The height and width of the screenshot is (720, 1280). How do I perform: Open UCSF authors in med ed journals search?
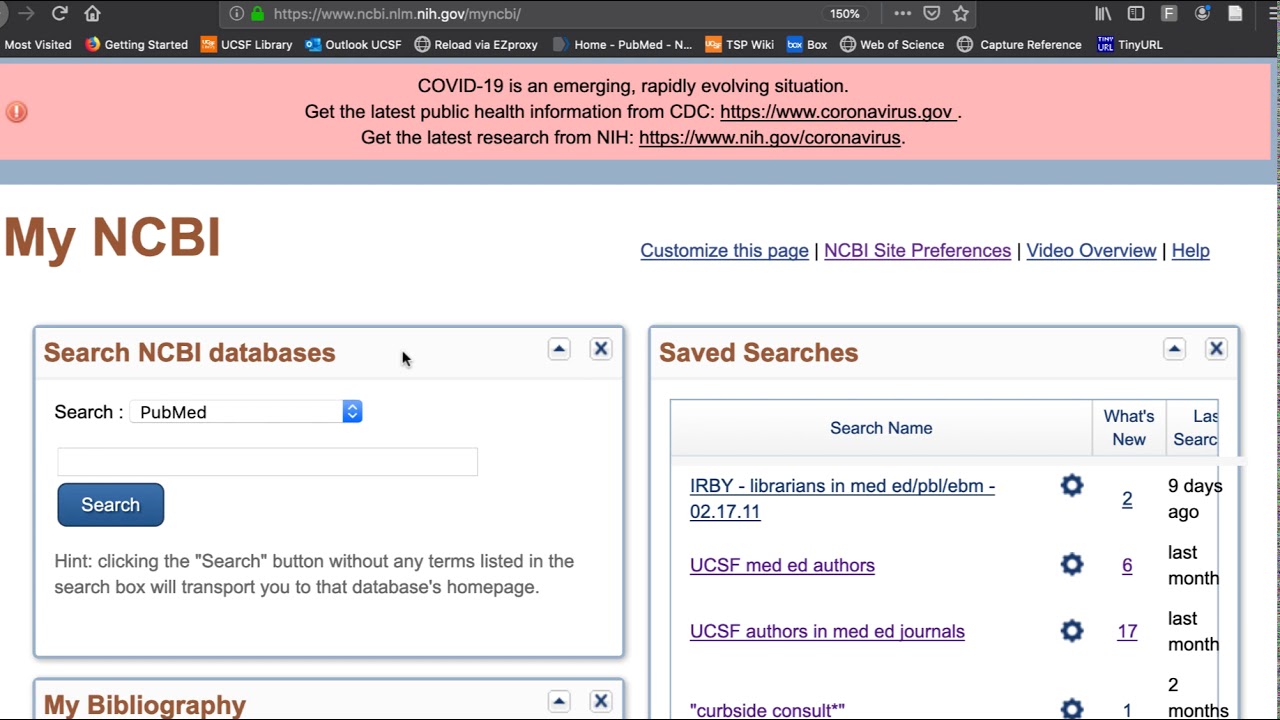click(827, 632)
